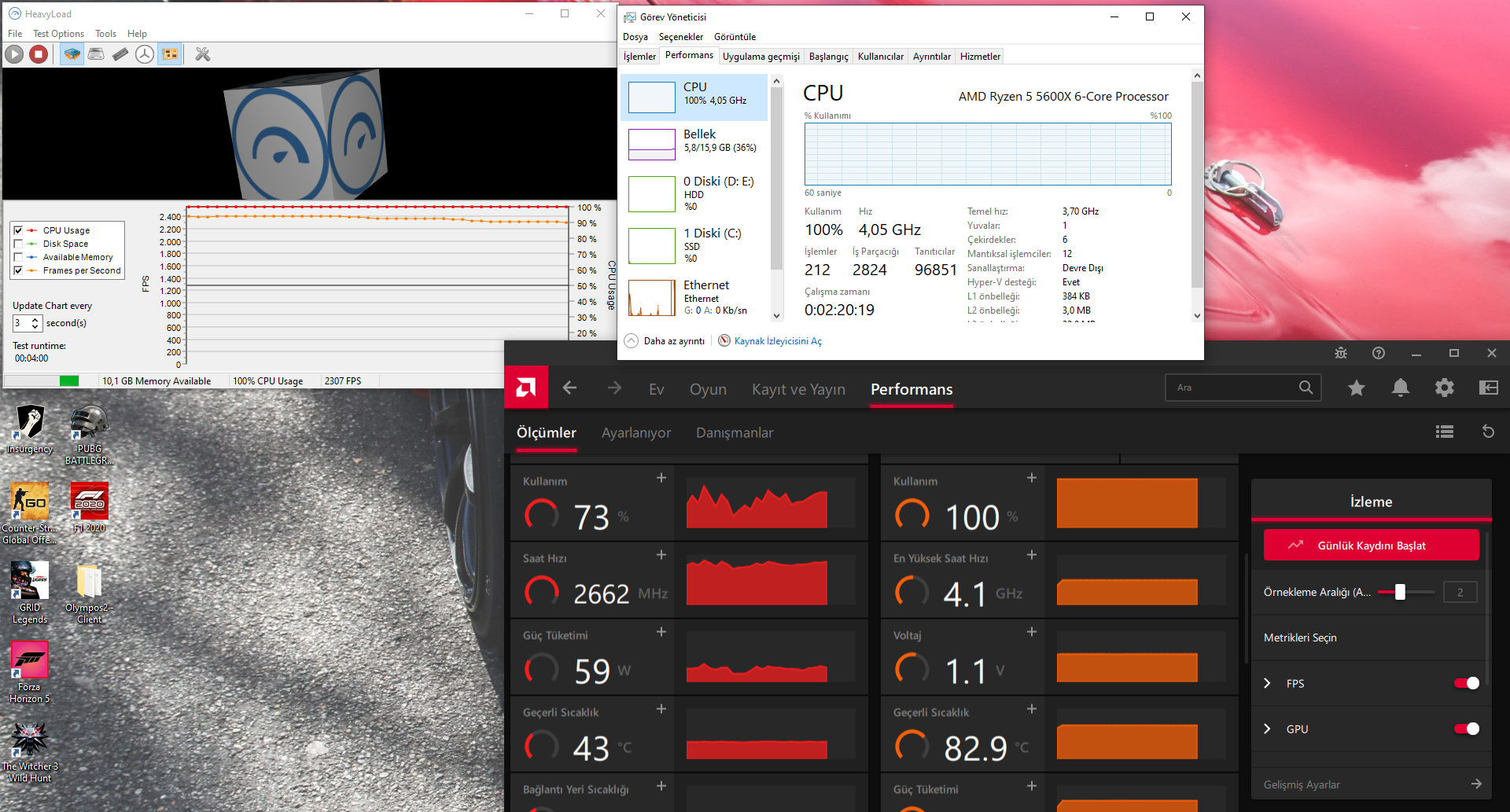The image size is (1510, 812).
Task: Open notifications bell in Radeon Software
Action: tap(1401, 388)
